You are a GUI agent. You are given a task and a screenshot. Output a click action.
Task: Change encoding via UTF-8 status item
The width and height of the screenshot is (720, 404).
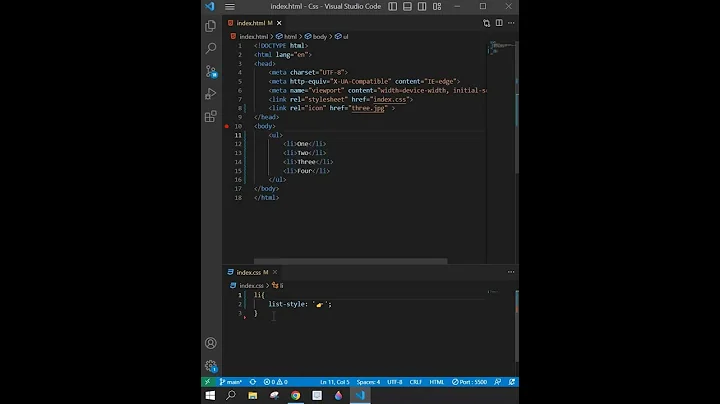(394, 382)
